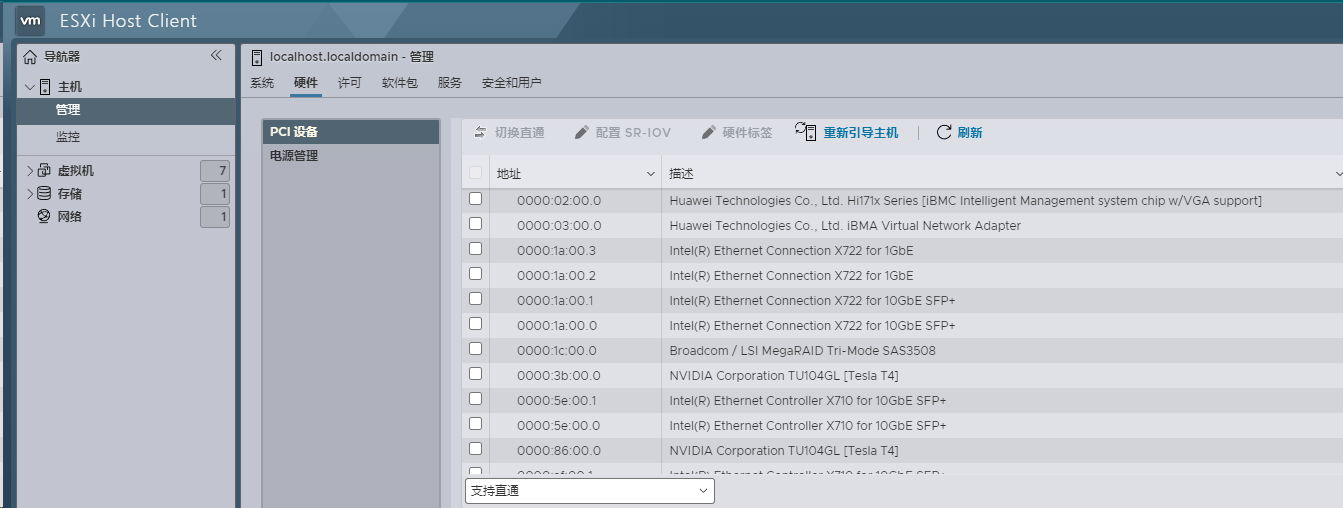The height and width of the screenshot is (508, 1343).
Task: Check the box for device 0000:1a:00.1
Action: [475, 299]
